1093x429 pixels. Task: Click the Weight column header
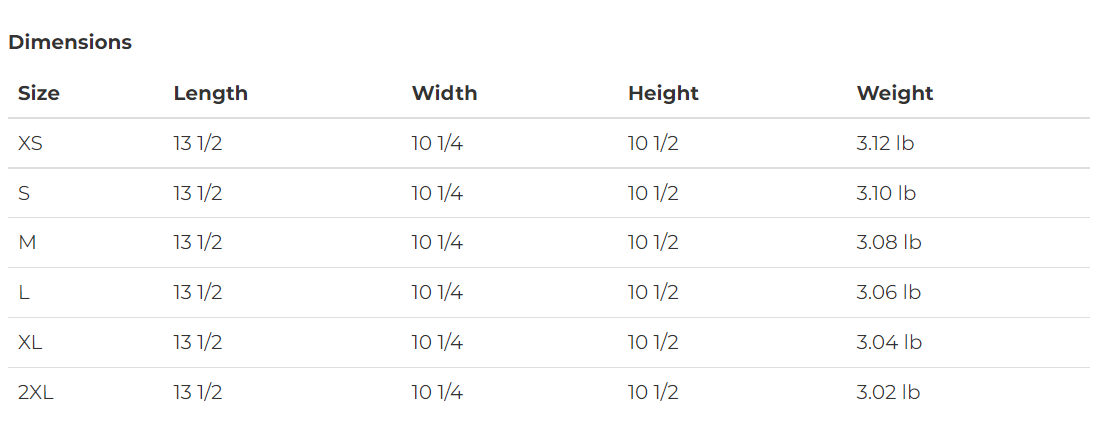[894, 93]
